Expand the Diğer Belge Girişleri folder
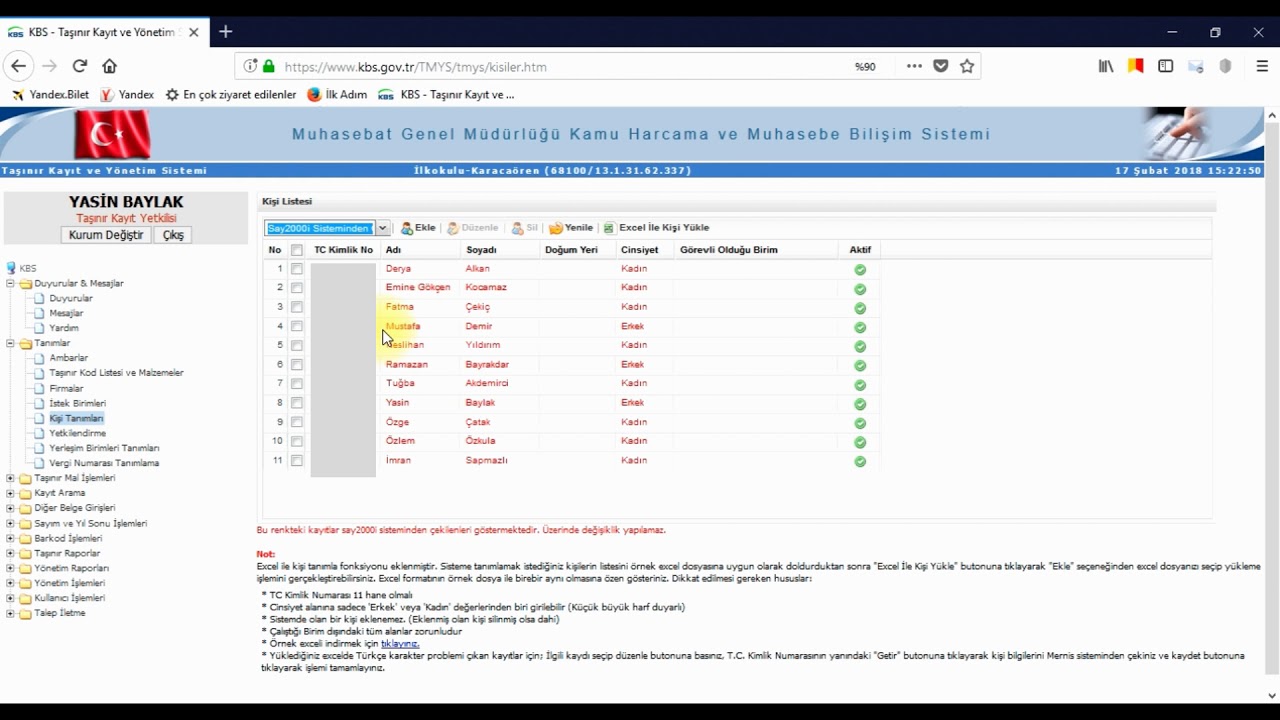1280x720 pixels. (11, 508)
